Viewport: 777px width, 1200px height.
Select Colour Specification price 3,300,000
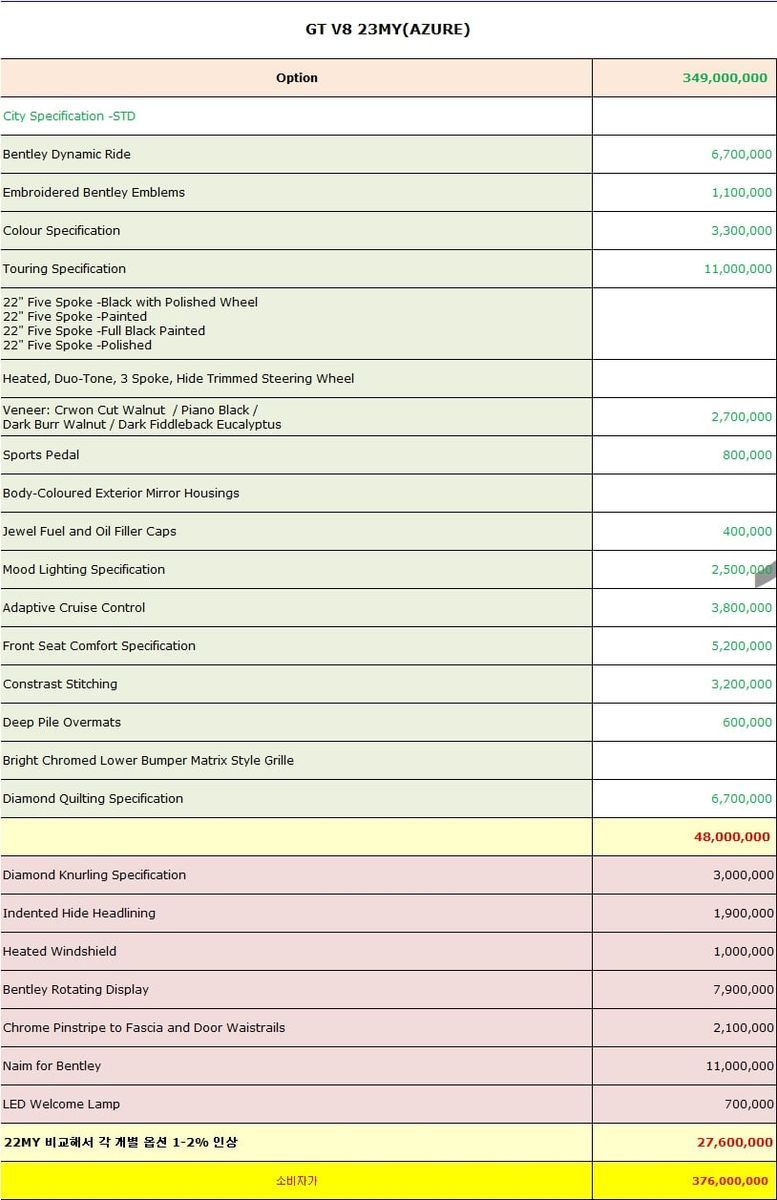pos(741,231)
